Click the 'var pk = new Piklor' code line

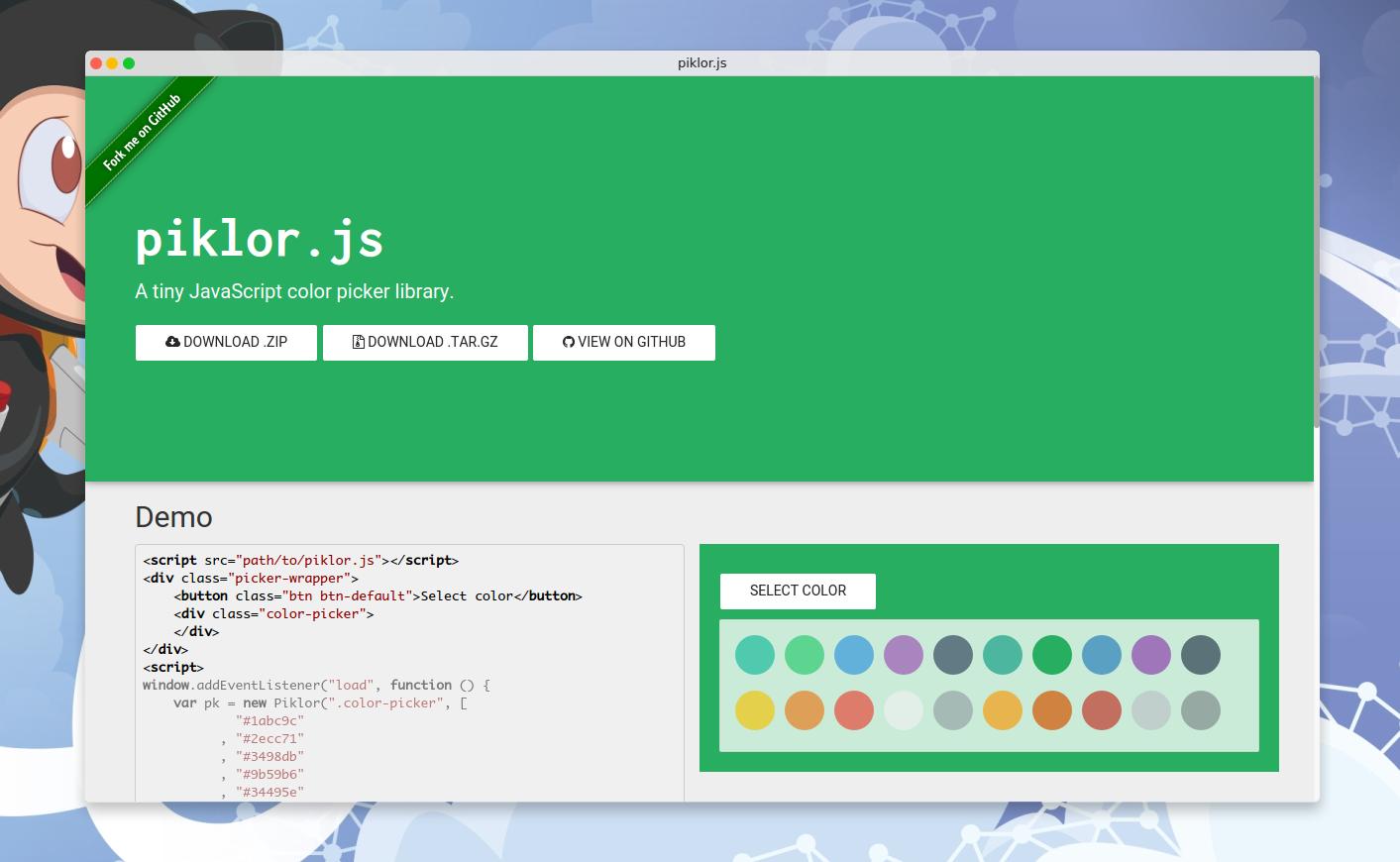click(320, 702)
